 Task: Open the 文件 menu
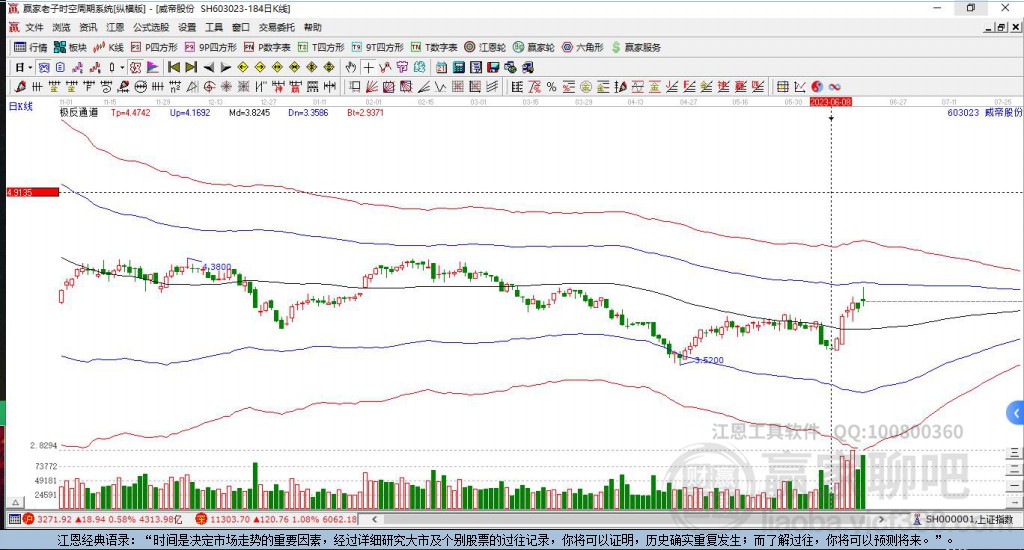(x=34, y=27)
